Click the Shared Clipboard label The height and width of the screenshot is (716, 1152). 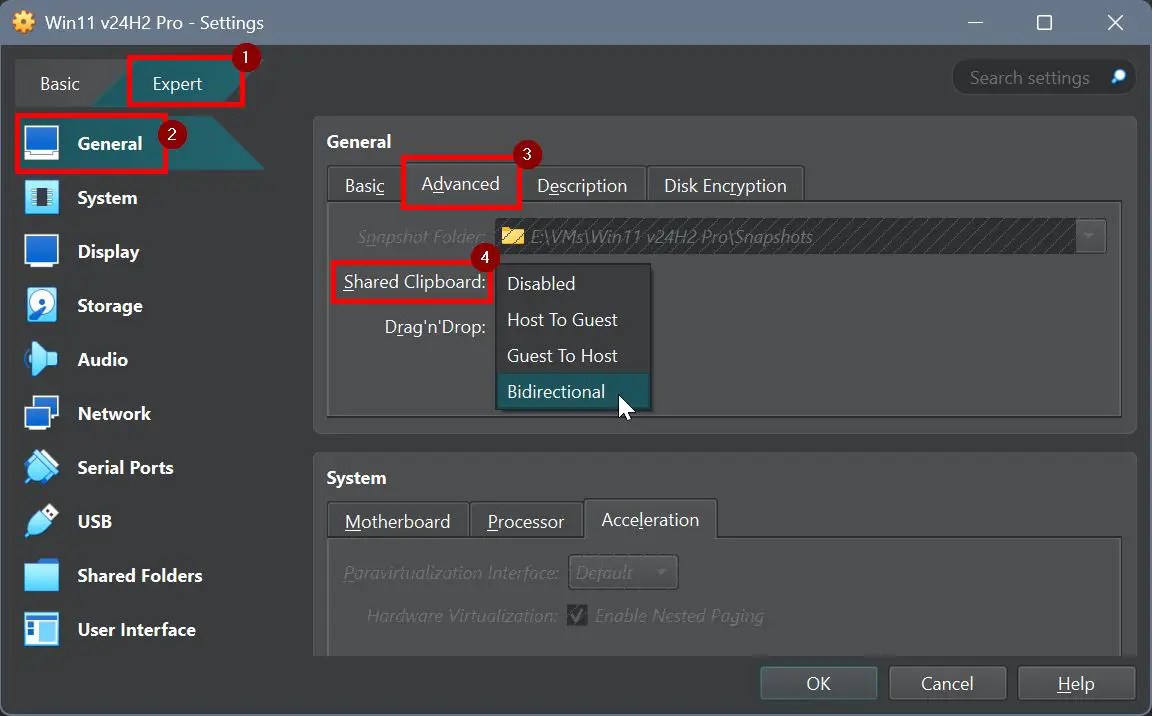point(414,282)
